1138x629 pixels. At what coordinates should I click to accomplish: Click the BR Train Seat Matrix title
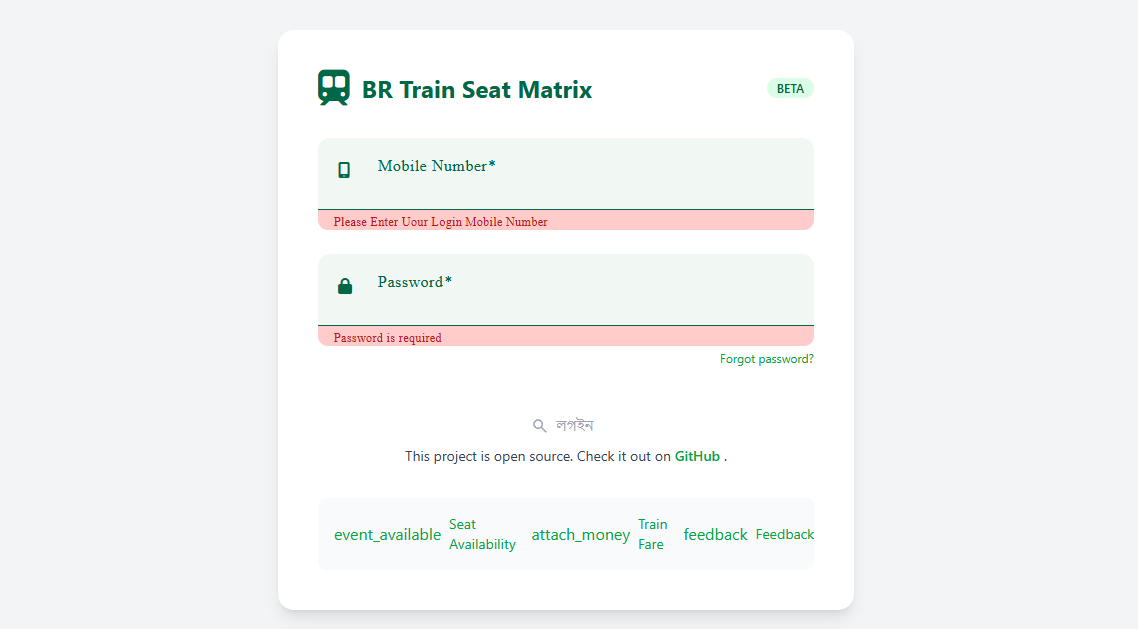[x=477, y=90]
